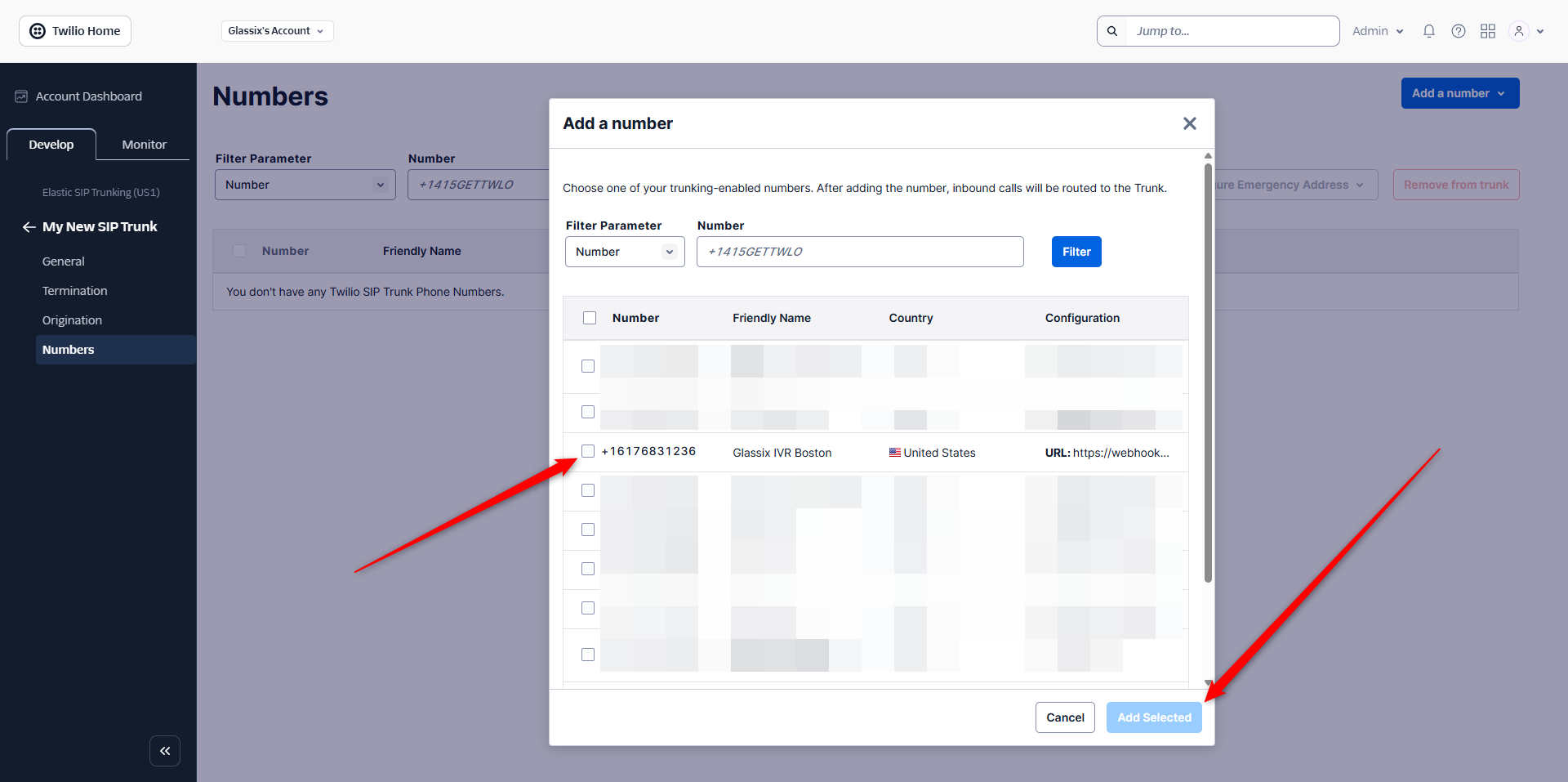Select Numbers in sidebar
The height and width of the screenshot is (782, 1568).
point(116,350)
